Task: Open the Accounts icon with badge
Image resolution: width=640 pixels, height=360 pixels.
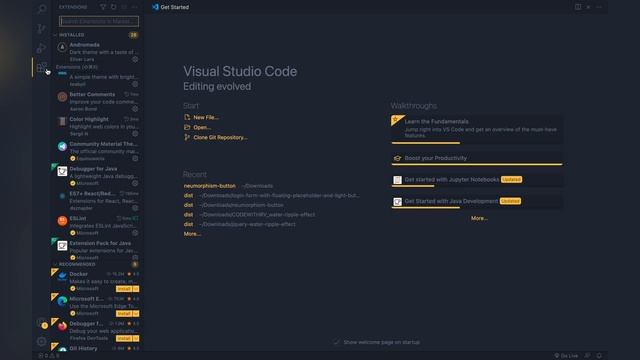Action: tap(42, 323)
